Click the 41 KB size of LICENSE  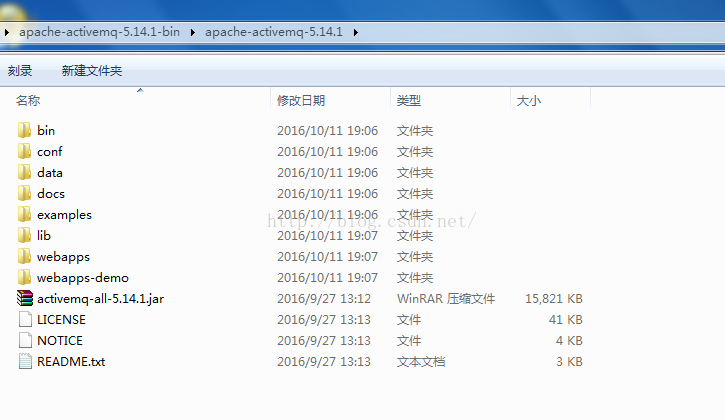coord(565,320)
